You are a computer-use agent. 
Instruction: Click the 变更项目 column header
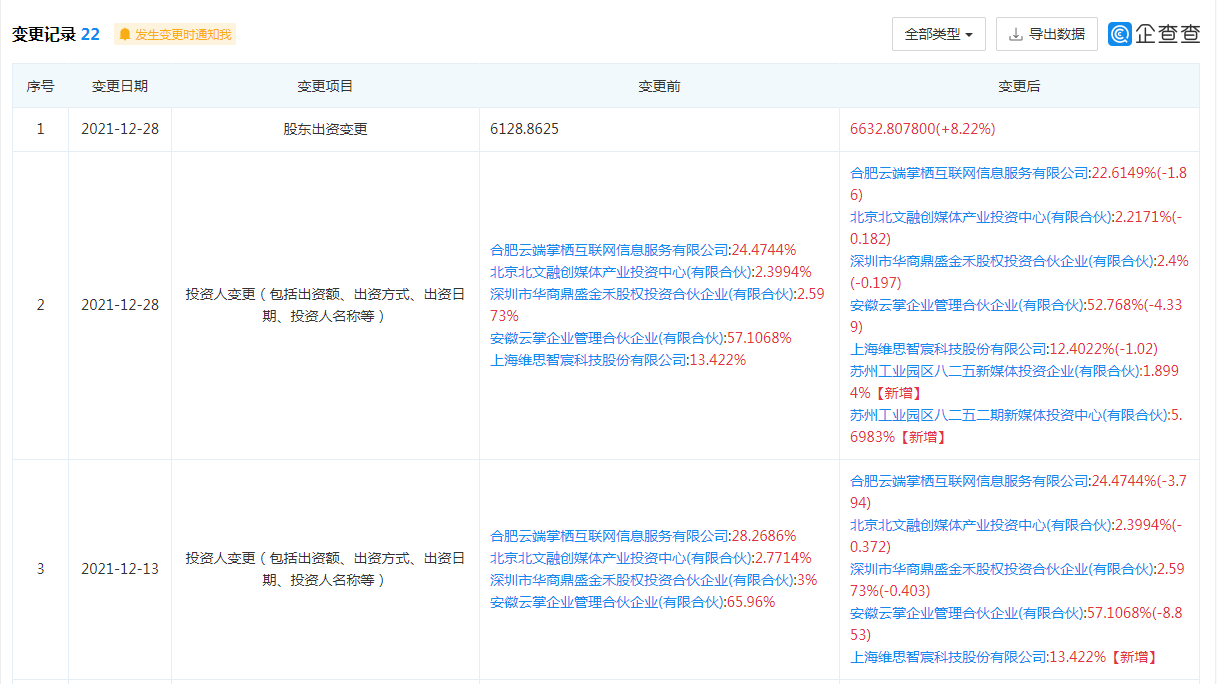(x=325, y=86)
